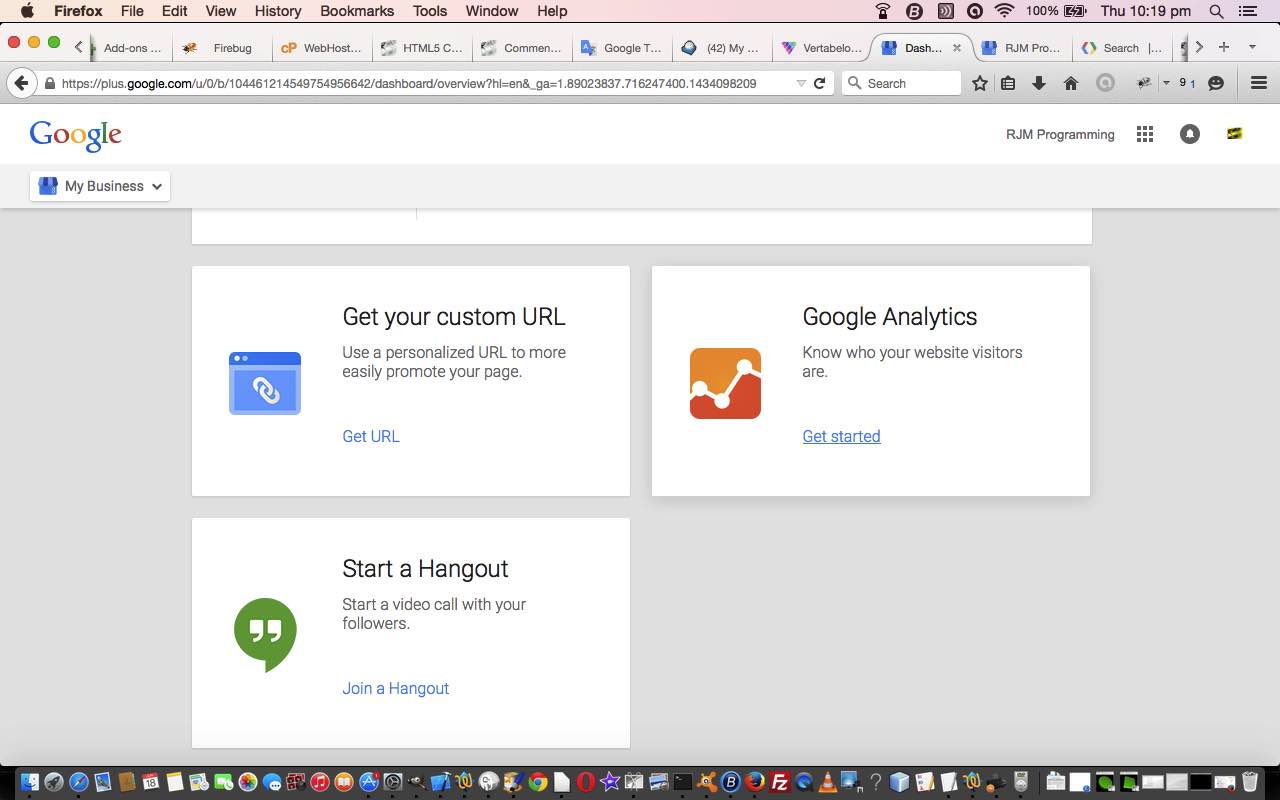Expand the My Business dropdown
Viewport: 1280px width, 800px height.
100,186
